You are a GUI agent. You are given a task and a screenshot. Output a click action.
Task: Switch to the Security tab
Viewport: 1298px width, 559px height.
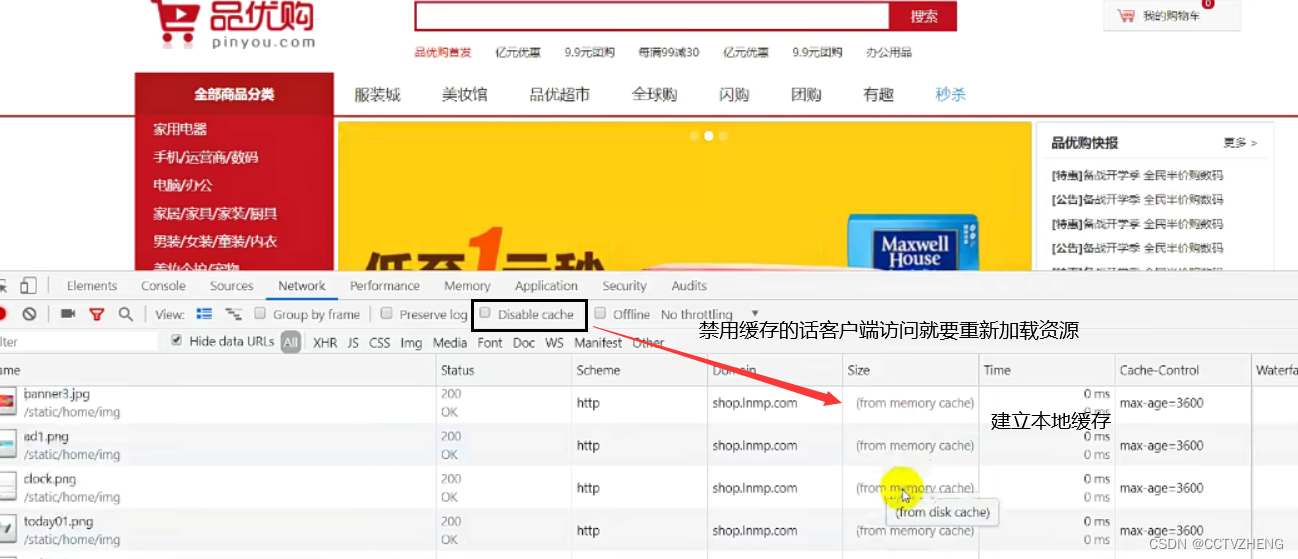coord(625,286)
